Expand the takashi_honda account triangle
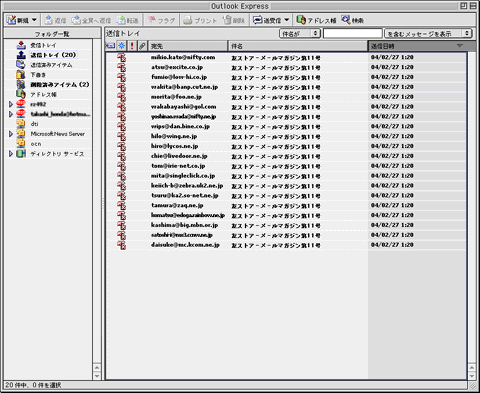The image size is (480, 393). tap(11, 114)
